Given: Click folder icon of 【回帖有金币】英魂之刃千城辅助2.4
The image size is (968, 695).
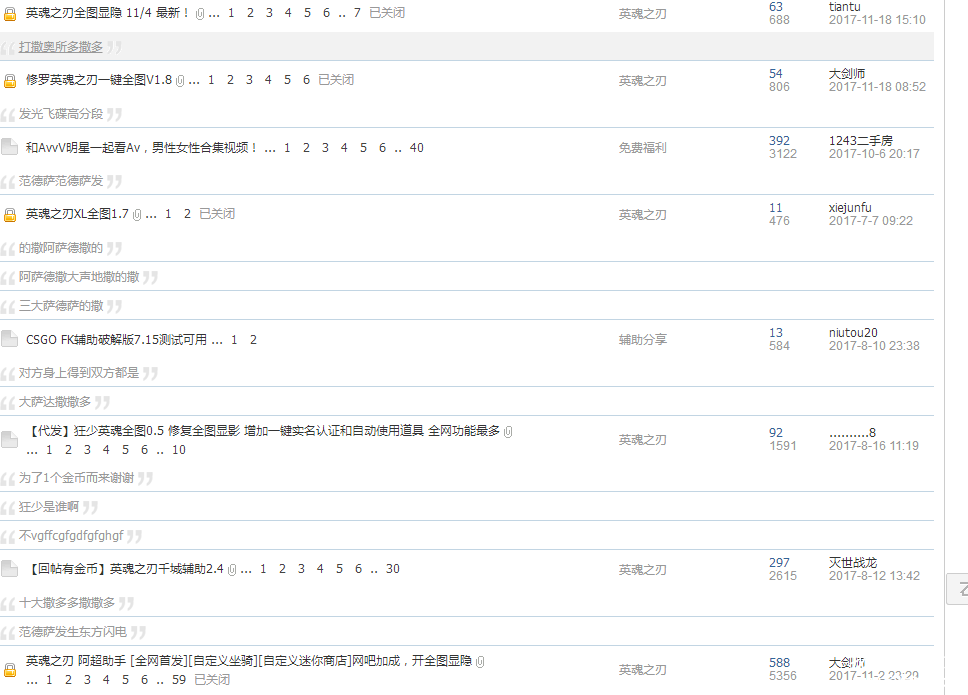Looking at the screenshot, I should click(9, 568).
